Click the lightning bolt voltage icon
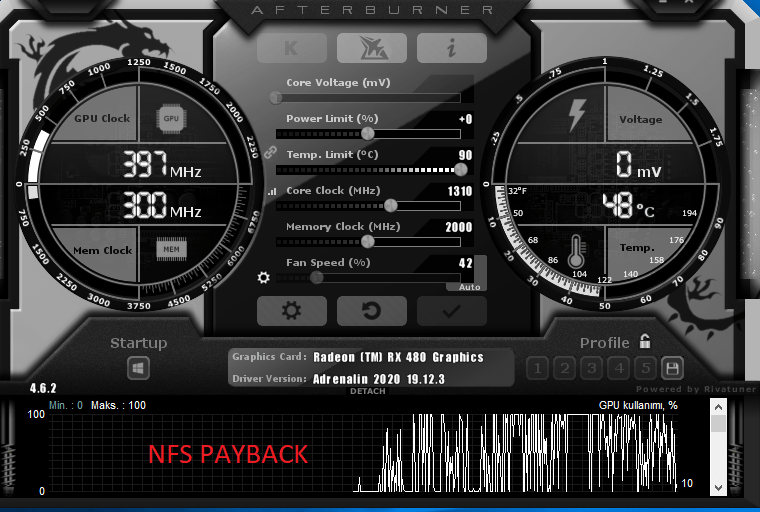 point(576,115)
